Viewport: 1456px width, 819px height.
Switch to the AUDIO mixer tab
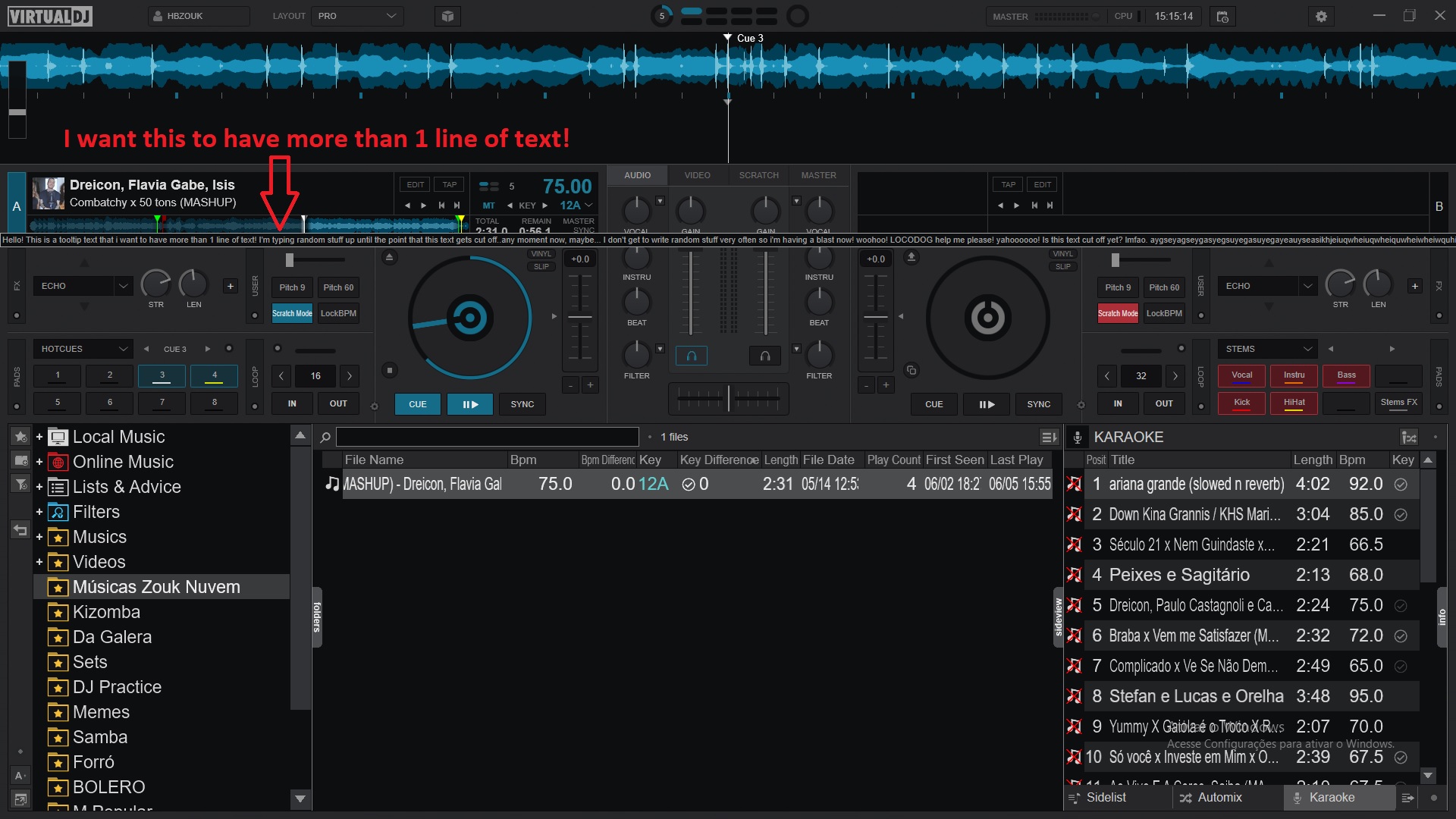click(637, 175)
